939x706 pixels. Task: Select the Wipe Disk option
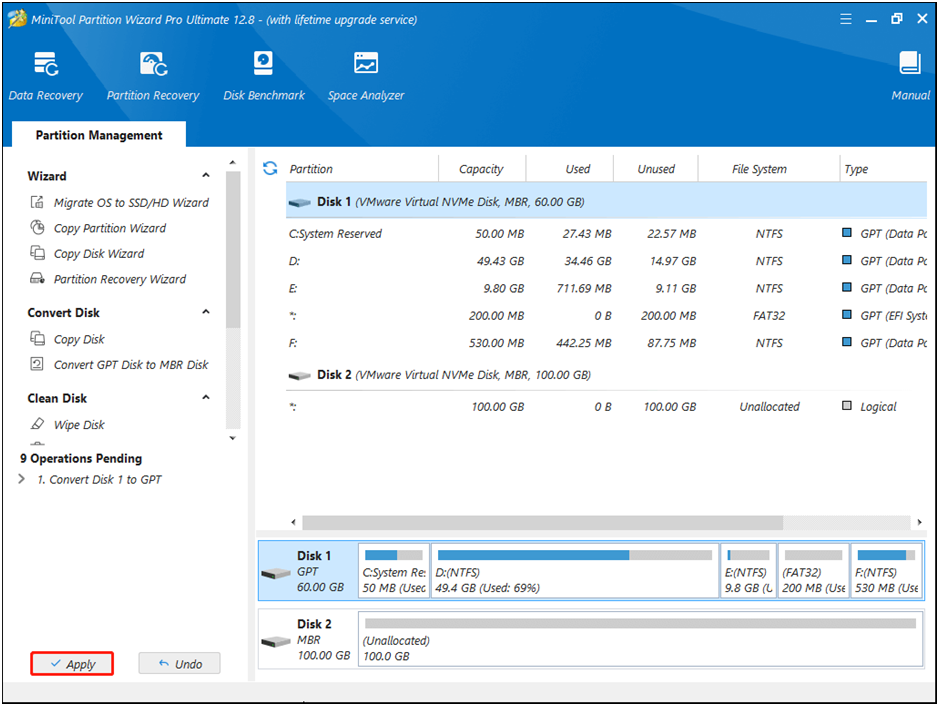79,425
